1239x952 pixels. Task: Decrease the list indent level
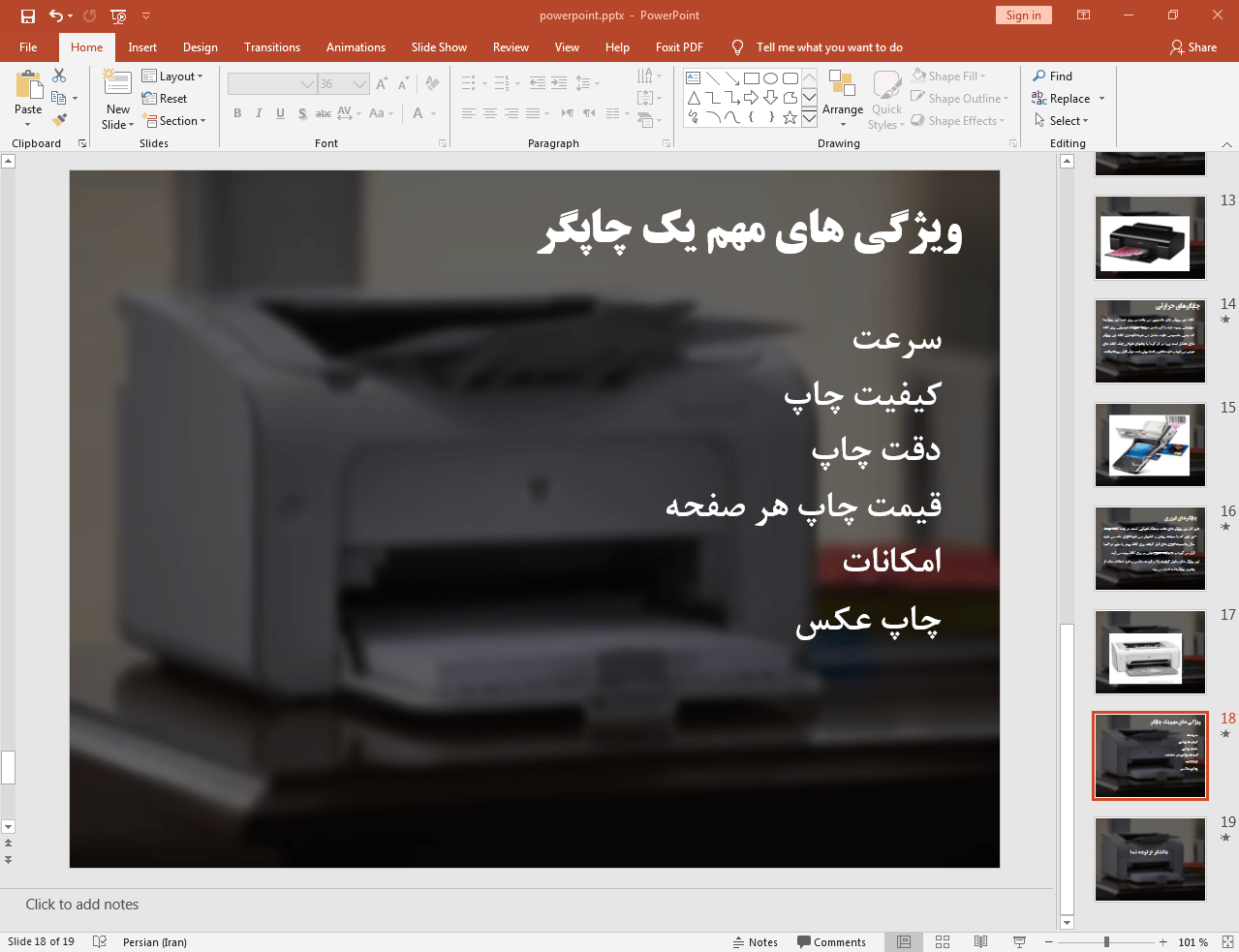538,83
